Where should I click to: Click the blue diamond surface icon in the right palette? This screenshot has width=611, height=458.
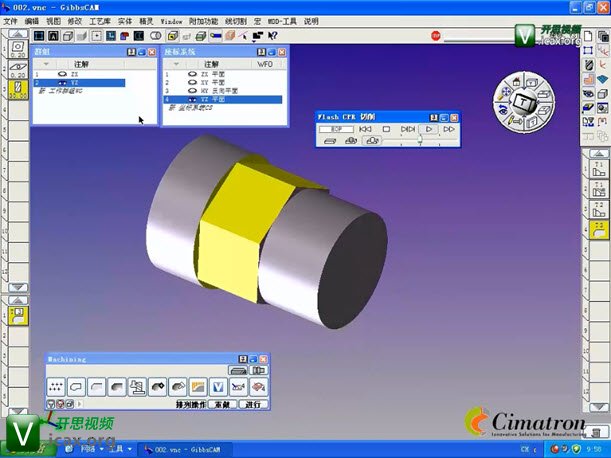click(602, 79)
